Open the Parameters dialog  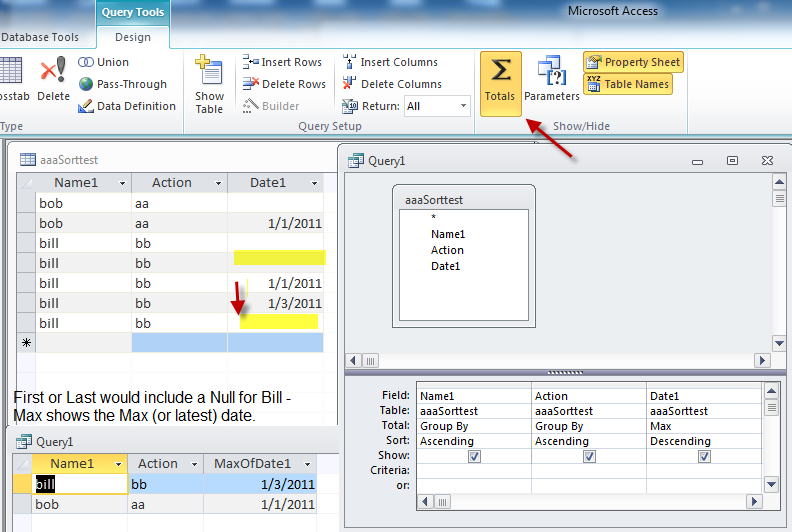(x=552, y=79)
